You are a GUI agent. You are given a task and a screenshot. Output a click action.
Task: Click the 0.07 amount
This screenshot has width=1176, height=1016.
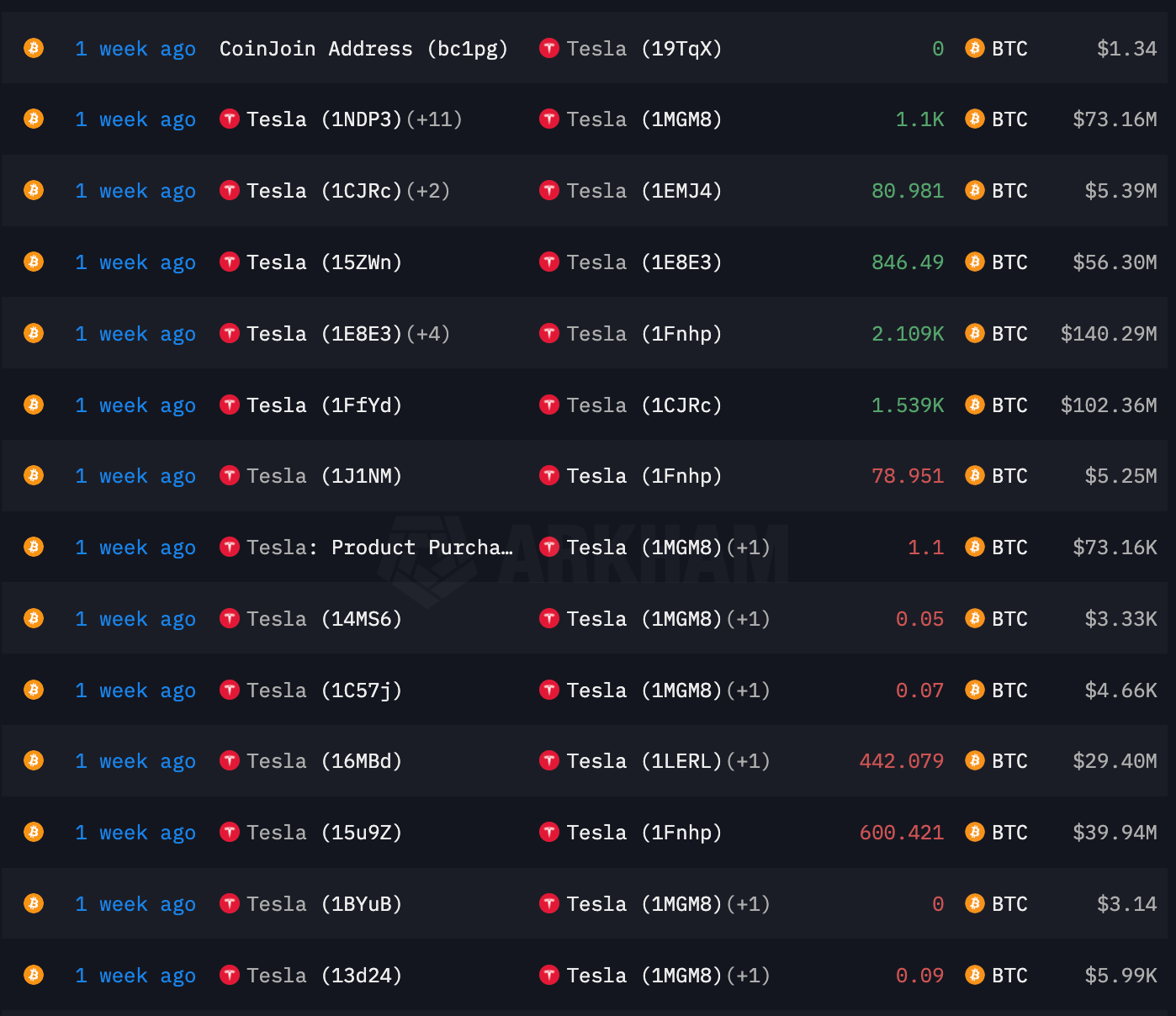coord(919,691)
